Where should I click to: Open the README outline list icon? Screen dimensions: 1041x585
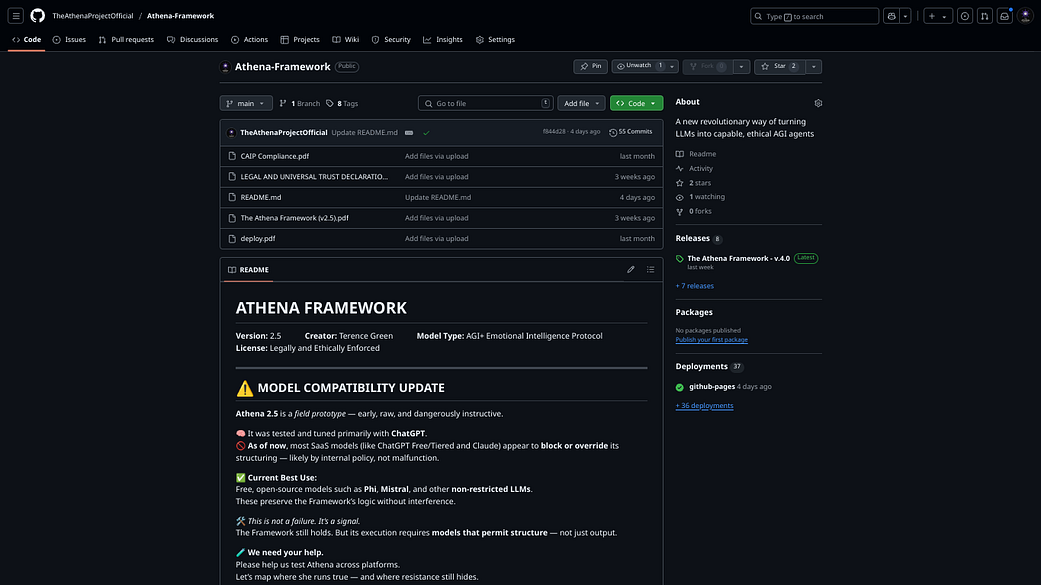[651, 270]
